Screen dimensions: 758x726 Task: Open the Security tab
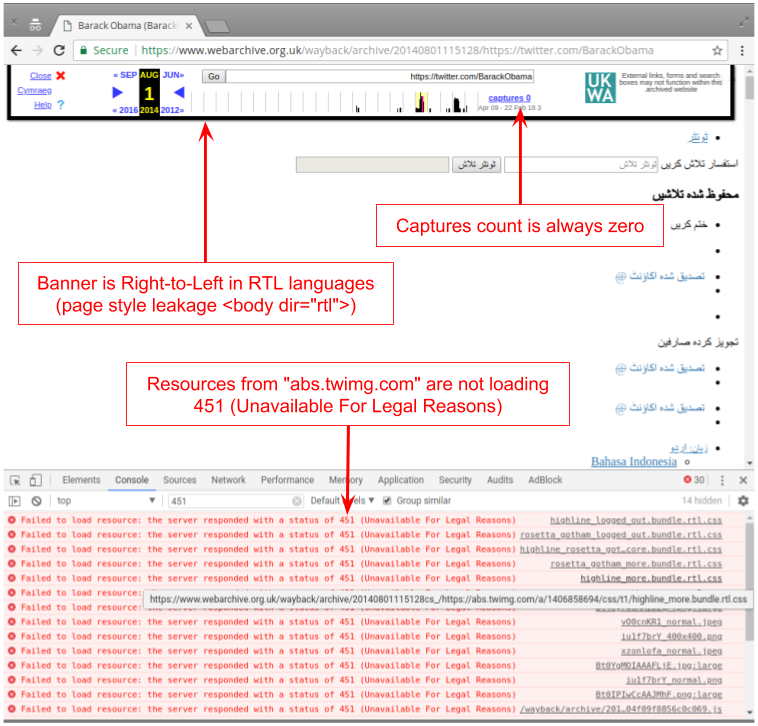pos(455,480)
